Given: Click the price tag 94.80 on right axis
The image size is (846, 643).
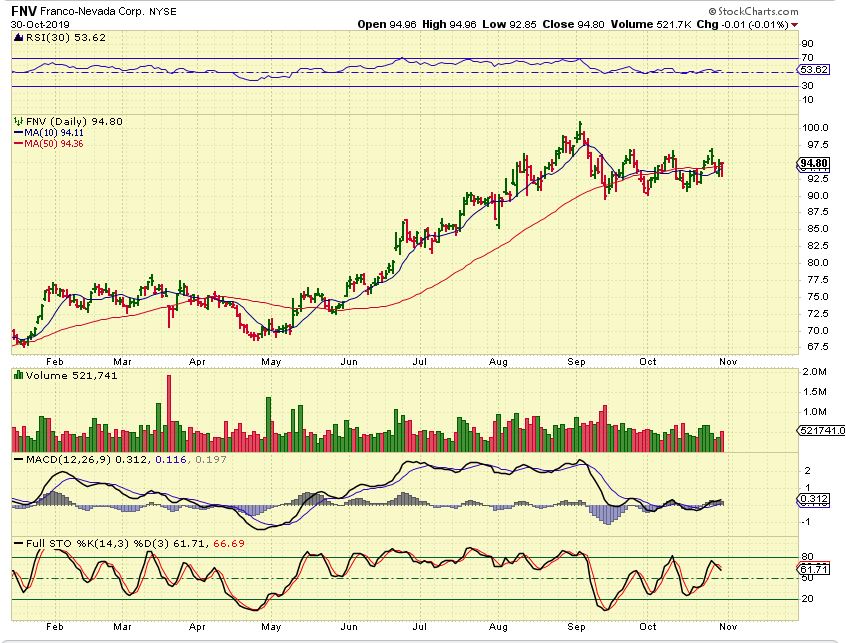Looking at the screenshot, I should pyautogui.click(x=814, y=163).
